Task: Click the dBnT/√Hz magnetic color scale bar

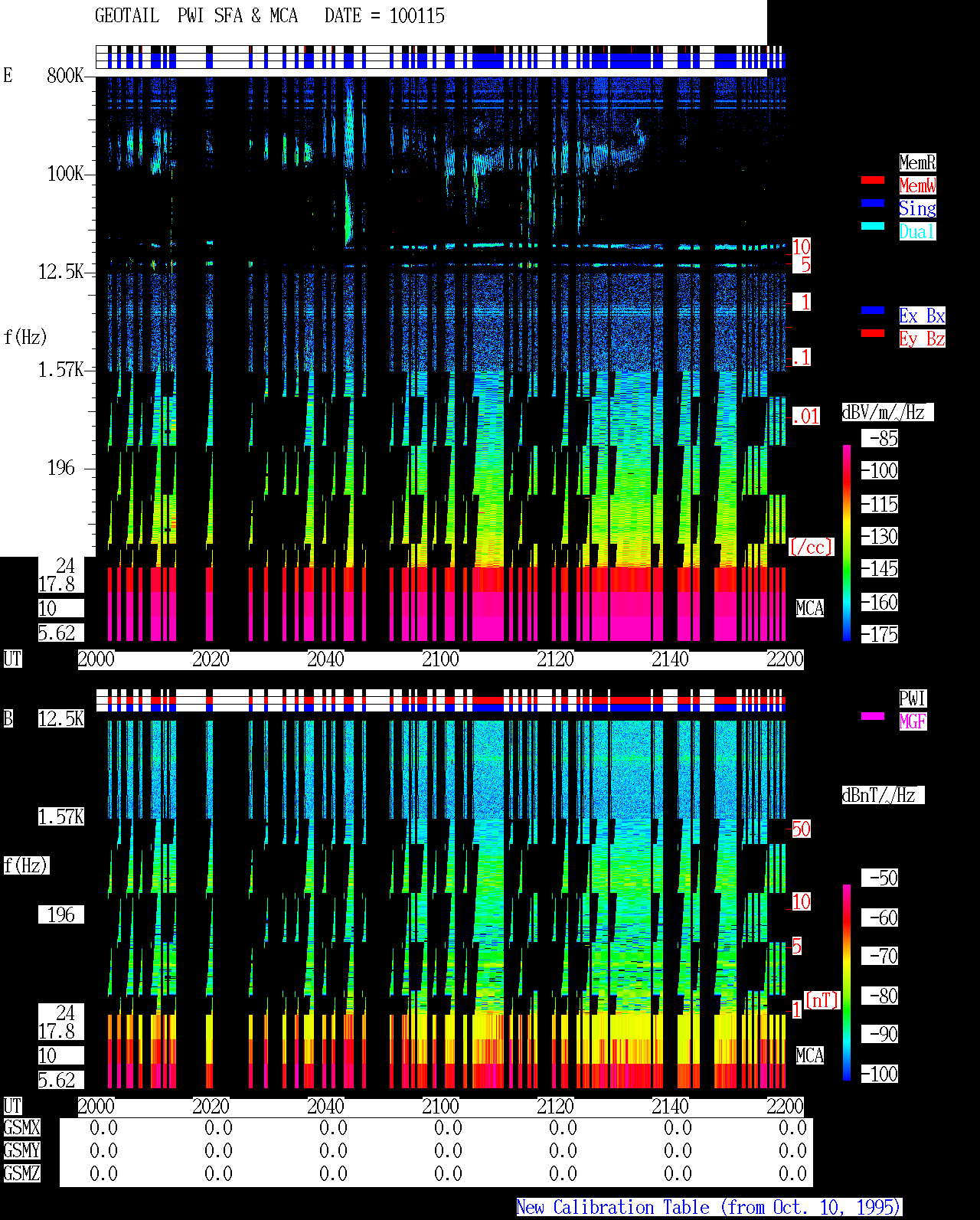Action: pyautogui.click(x=847, y=983)
